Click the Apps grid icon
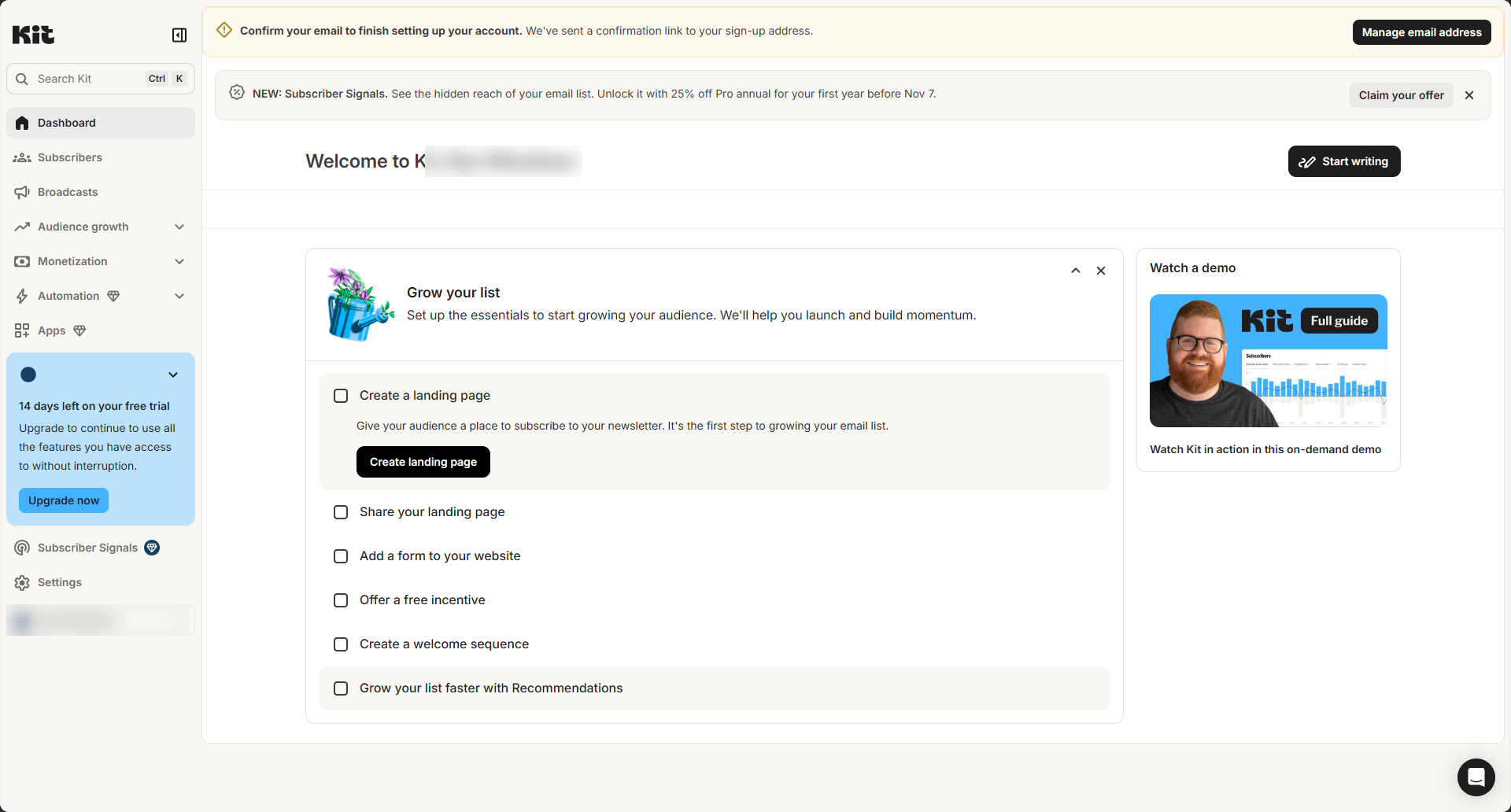This screenshot has width=1511, height=812. 22,330
